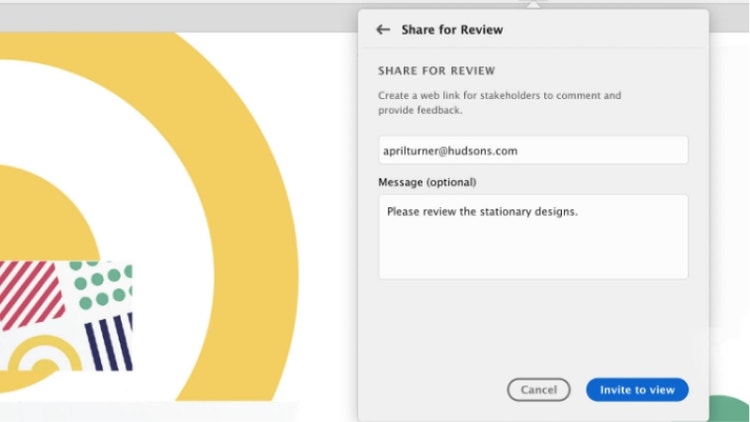Viewport: 750px width, 422px height.
Task: Click the 'Create a web link for stakeholders' description
Action: (x=499, y=102)
